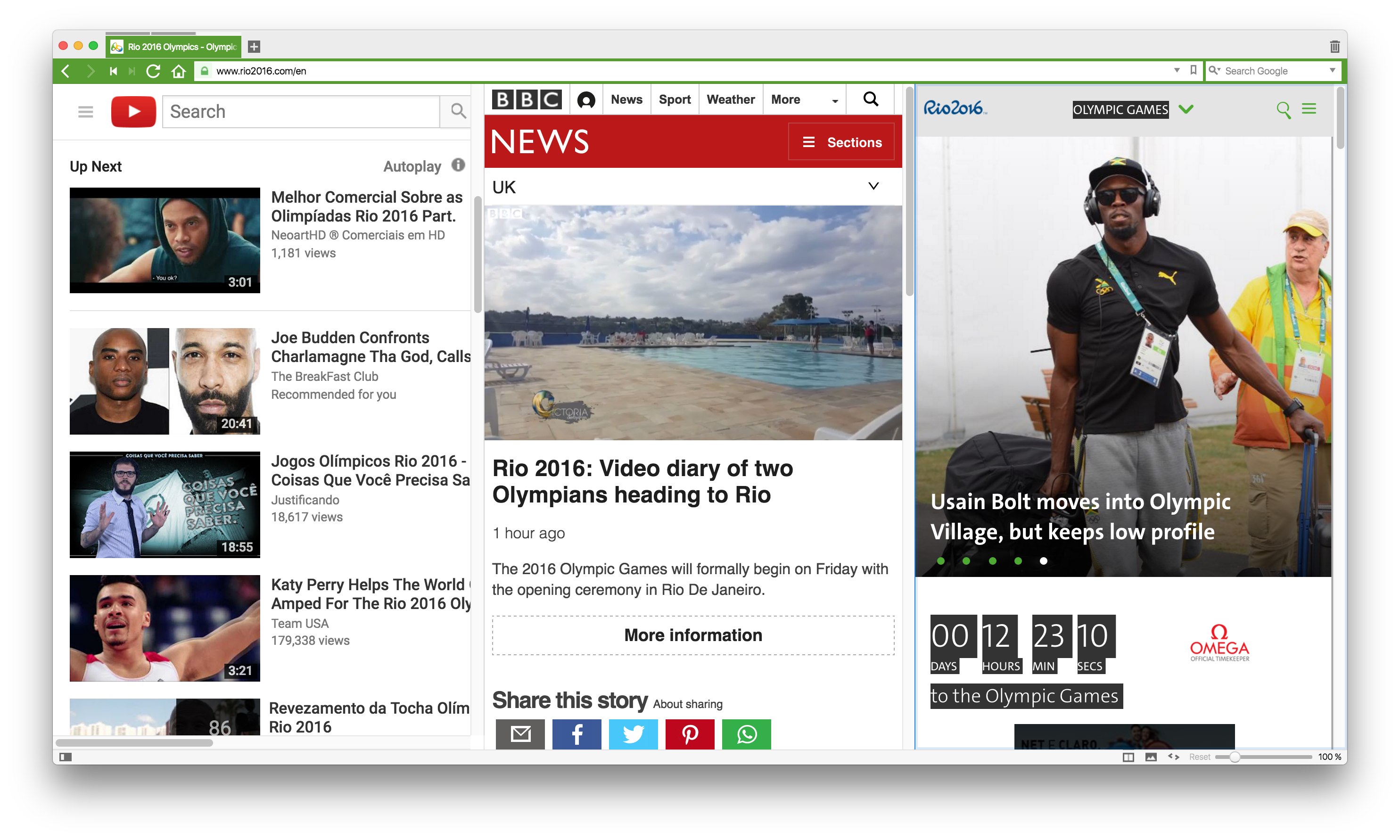This screenshot has width=1400, height=840.
Task: Share the story on Twitter
Action: tap(633, 734)
